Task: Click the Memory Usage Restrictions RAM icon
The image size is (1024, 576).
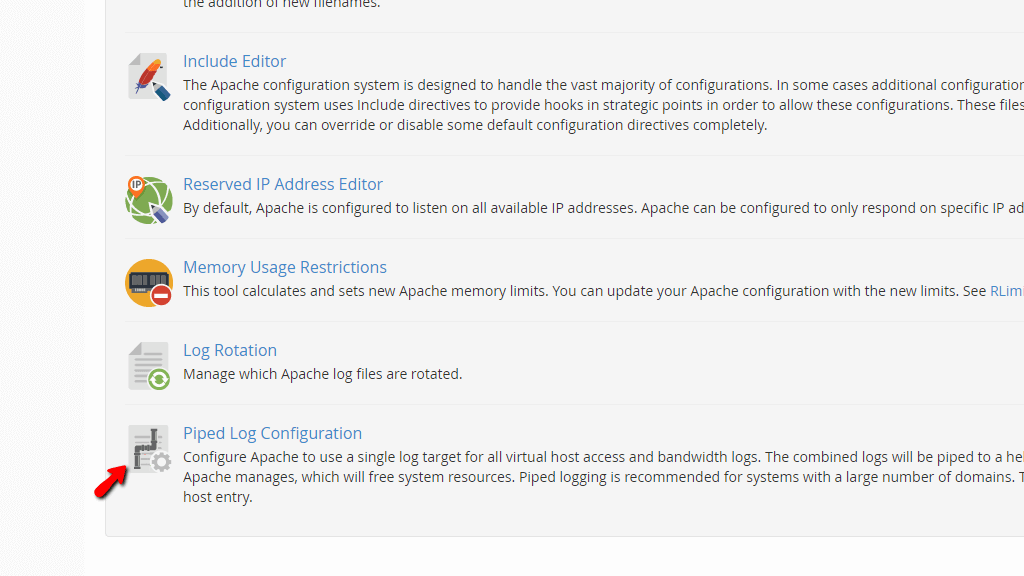Action: [x=149, y=283]
